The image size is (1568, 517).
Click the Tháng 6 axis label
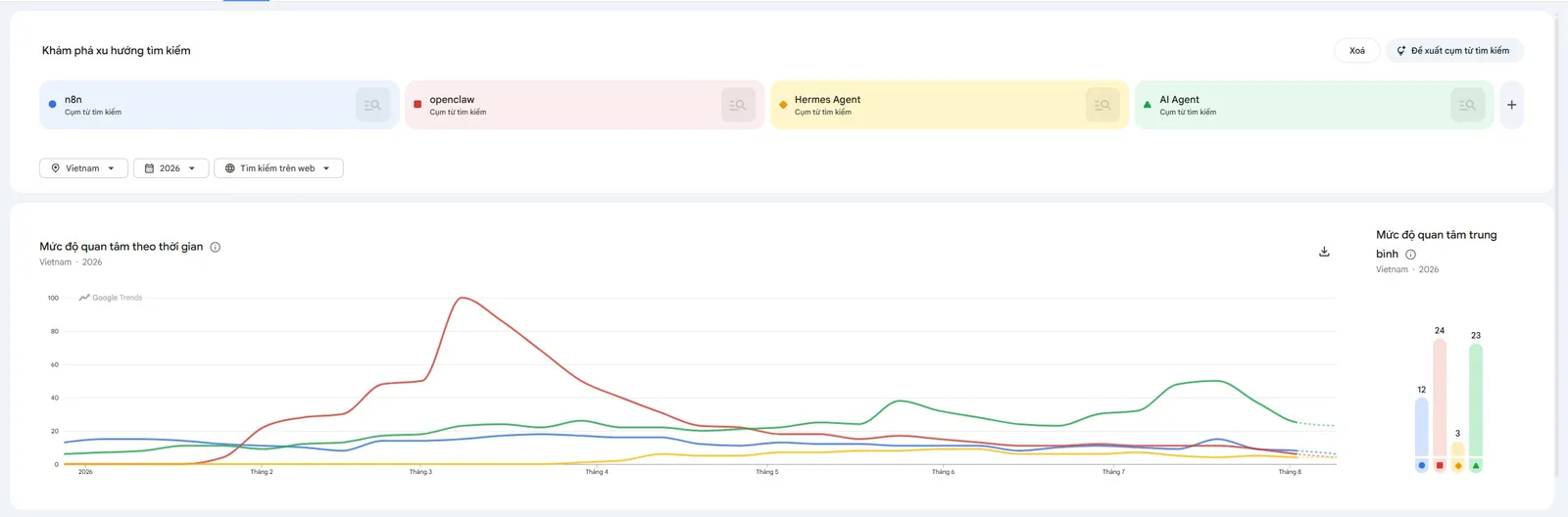(x=943, y=472)
